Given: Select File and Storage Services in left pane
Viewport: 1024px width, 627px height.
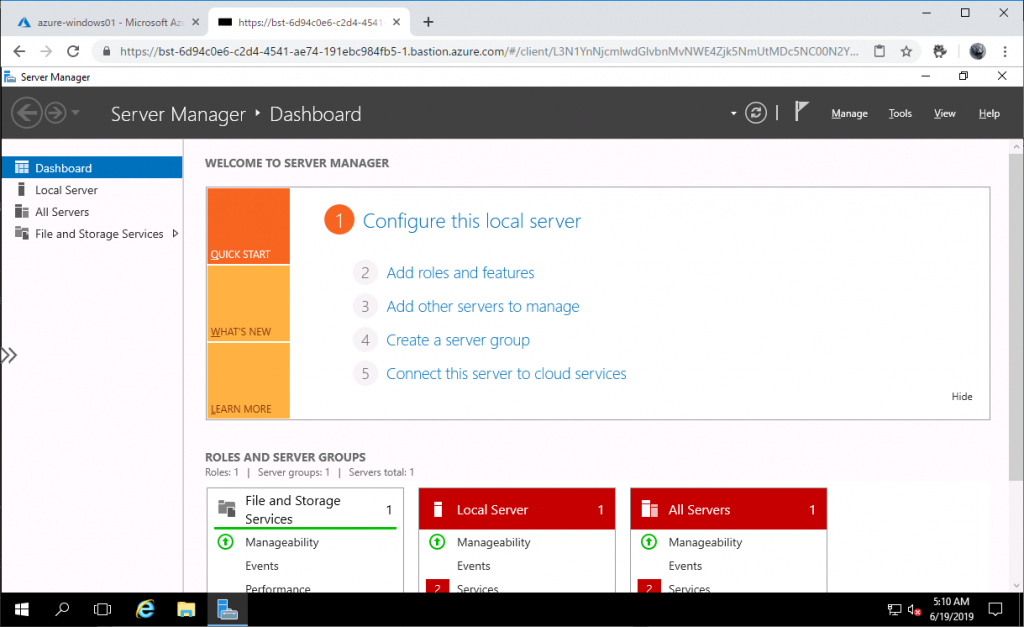Looking at the screenshot, I should 92,234.
